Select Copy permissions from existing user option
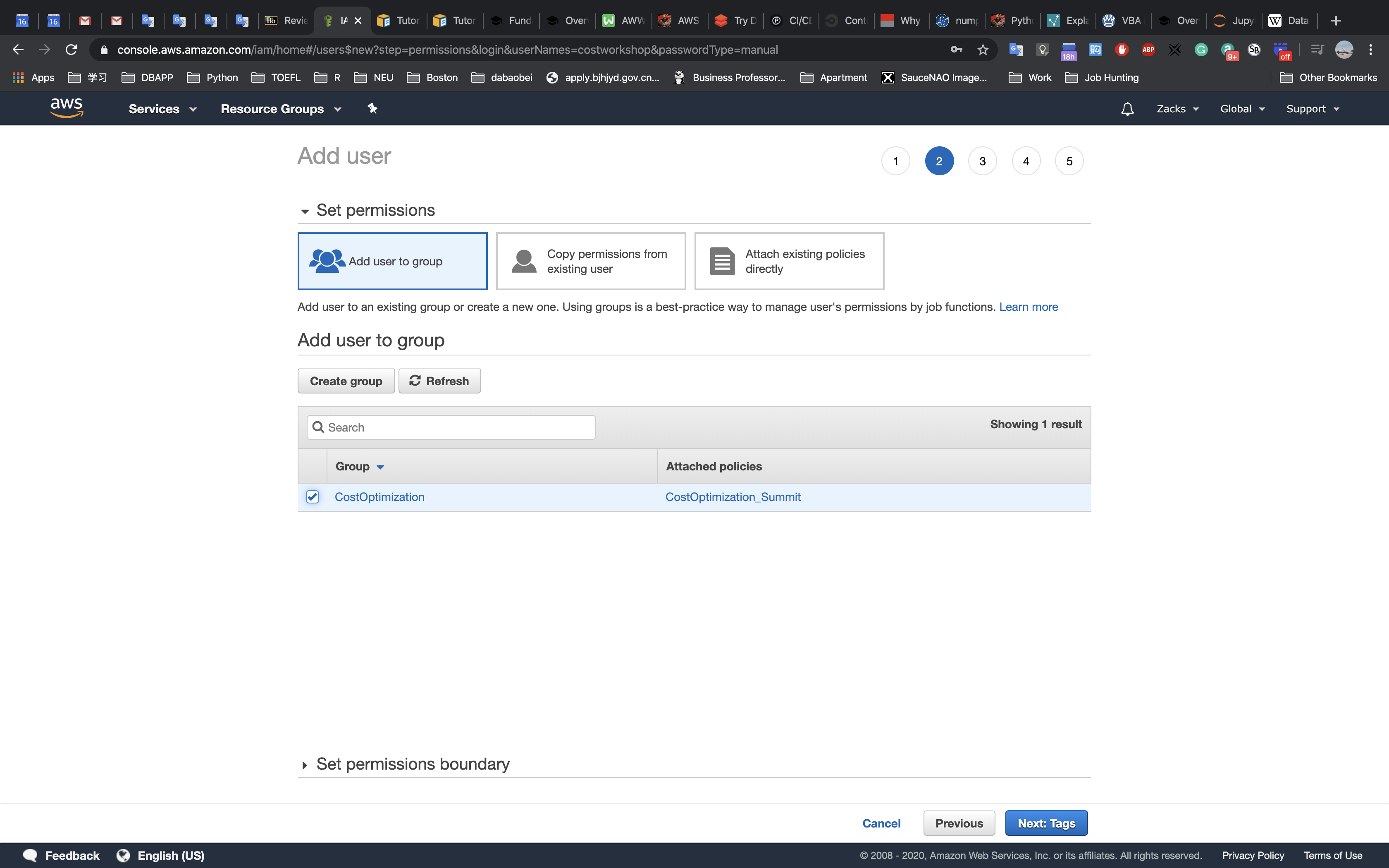The image size is (1389, 868). click(591, 261)
